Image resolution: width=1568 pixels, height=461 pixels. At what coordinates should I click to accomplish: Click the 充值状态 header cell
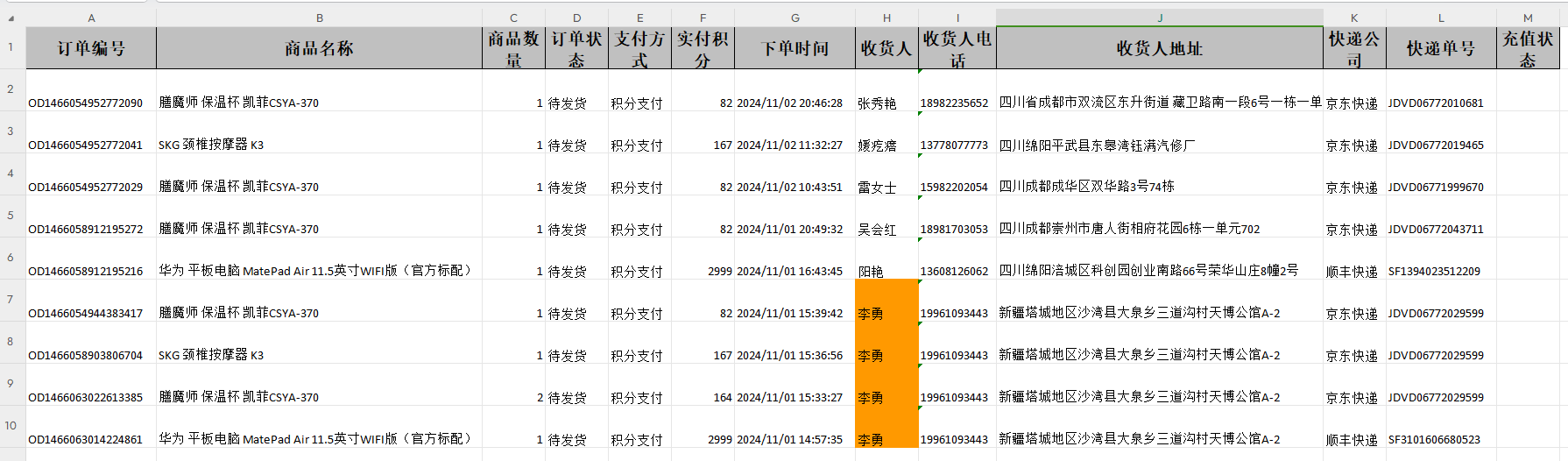(x=1528, y=48)
